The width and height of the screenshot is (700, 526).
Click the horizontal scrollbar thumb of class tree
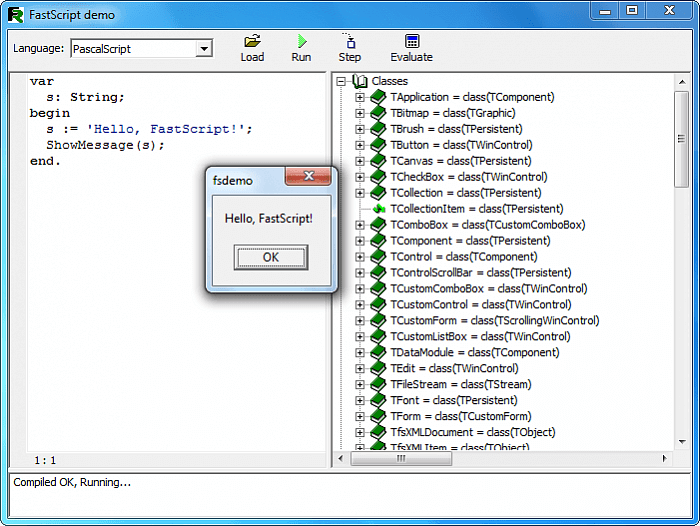pos(401,459)
